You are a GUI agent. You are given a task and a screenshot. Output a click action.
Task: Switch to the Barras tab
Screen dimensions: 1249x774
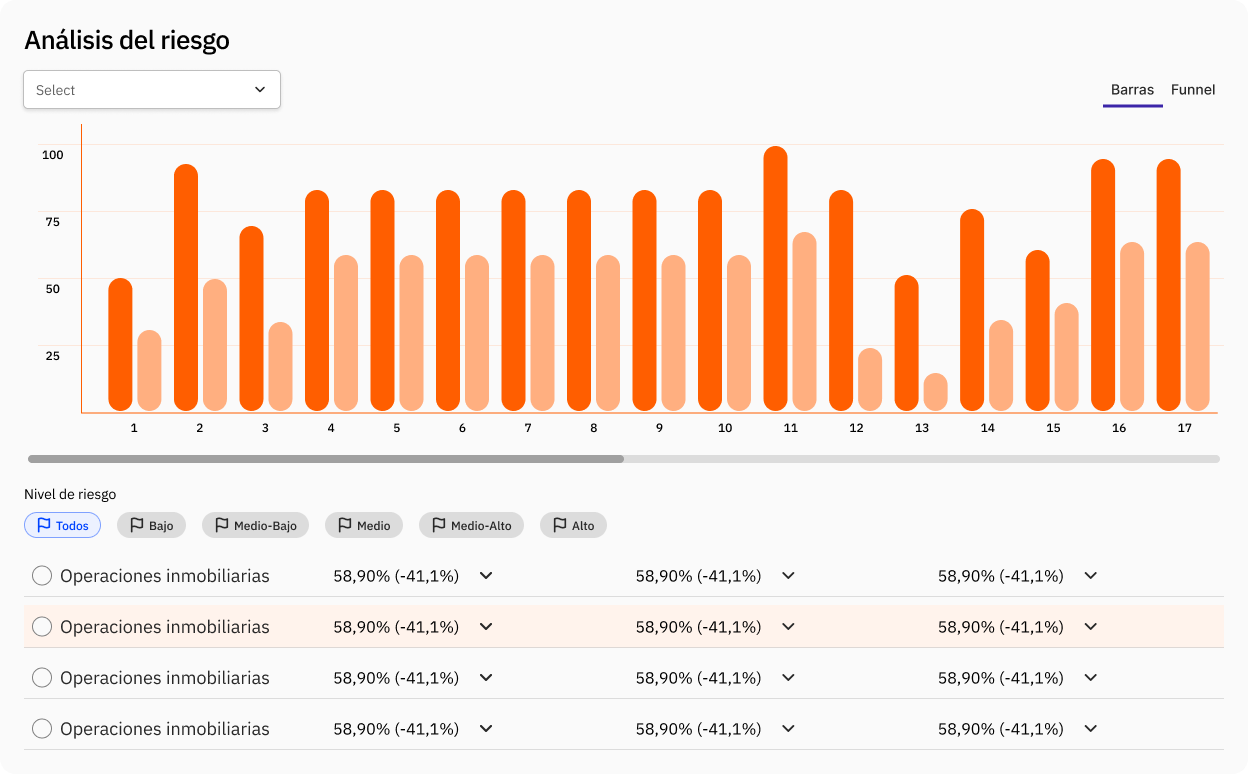[x=1132, y=90]
